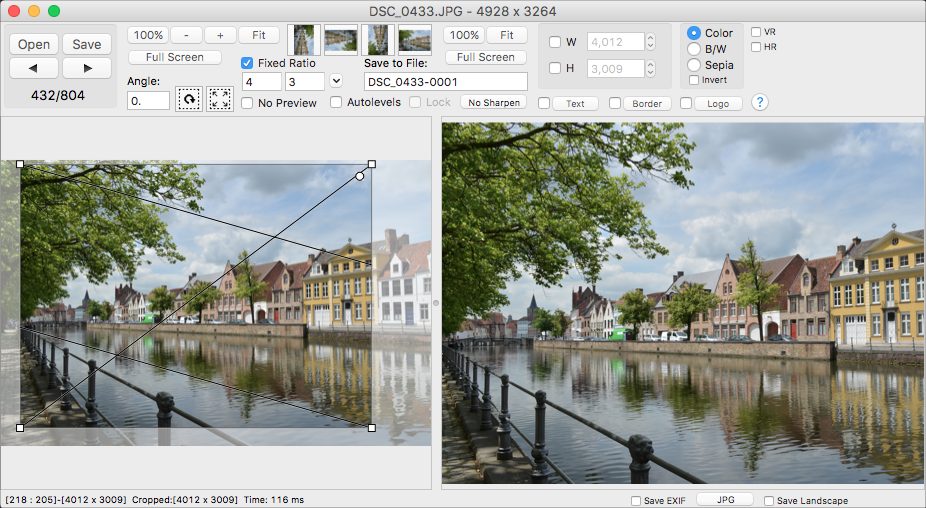Click the bottom-left crop handle
Screen dimensions: 926x508
[20, 428]
